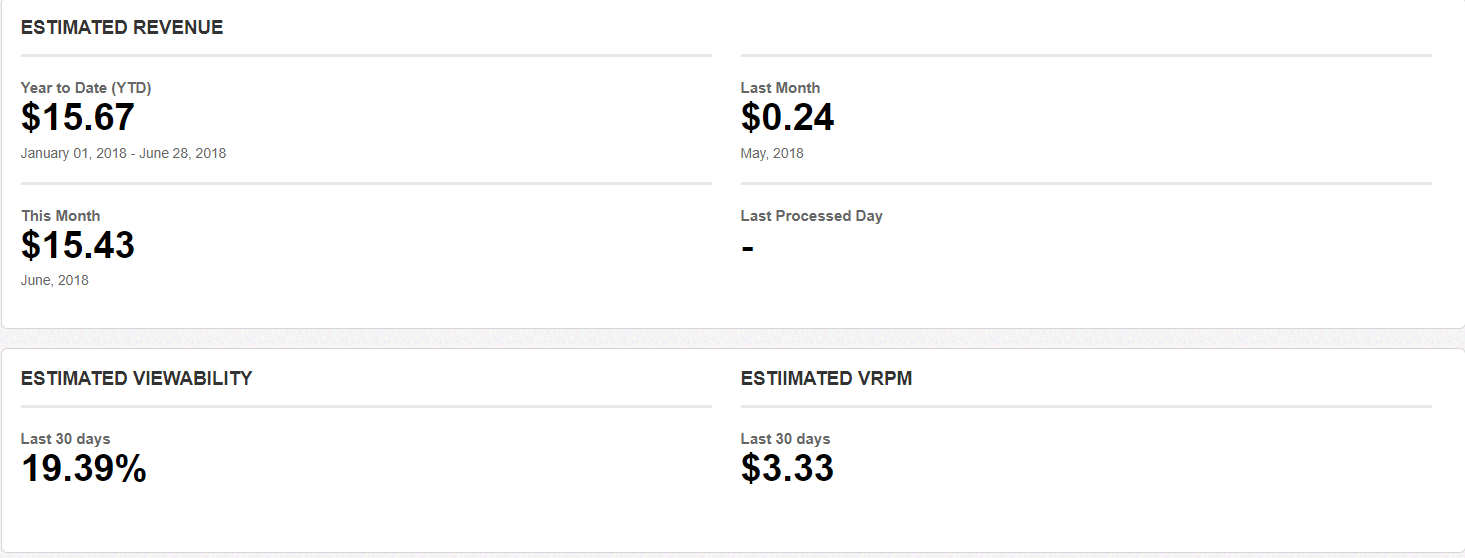This screenshot has height=558, width=1465.
Task: Click the 19.39% viewability value
Action: click(84, 469)
